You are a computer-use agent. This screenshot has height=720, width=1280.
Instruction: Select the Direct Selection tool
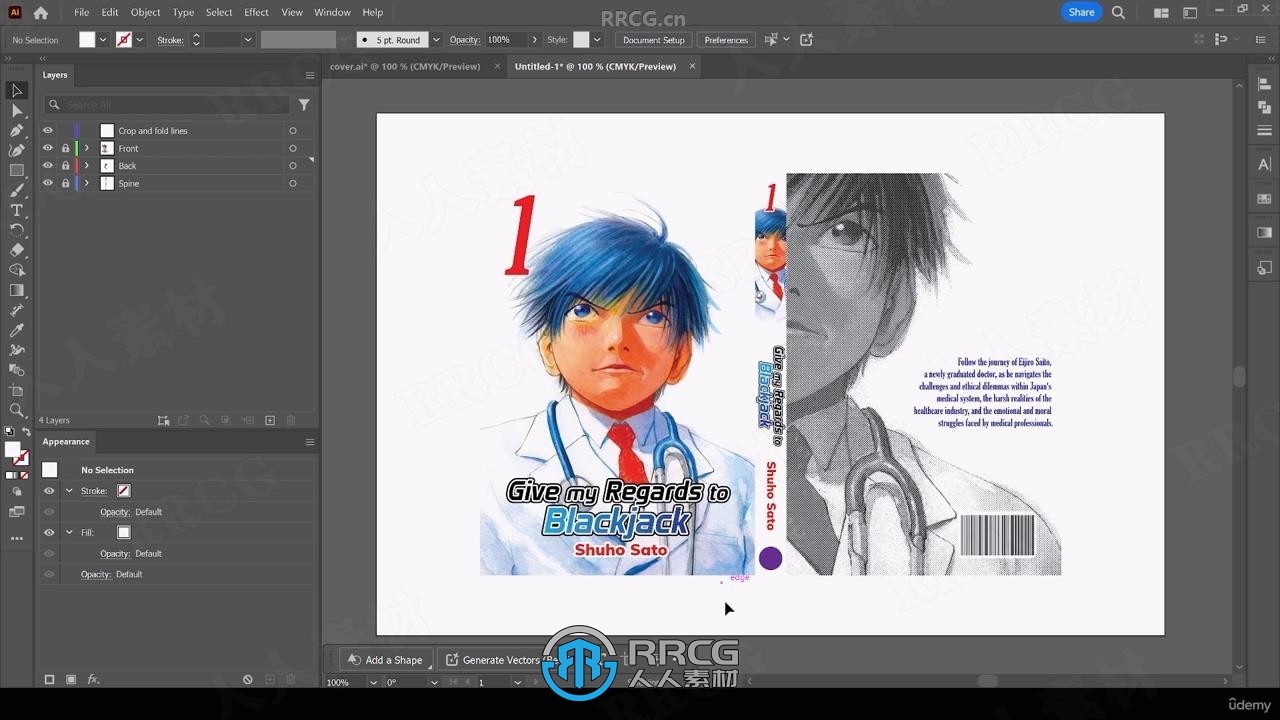coord(17,111)
